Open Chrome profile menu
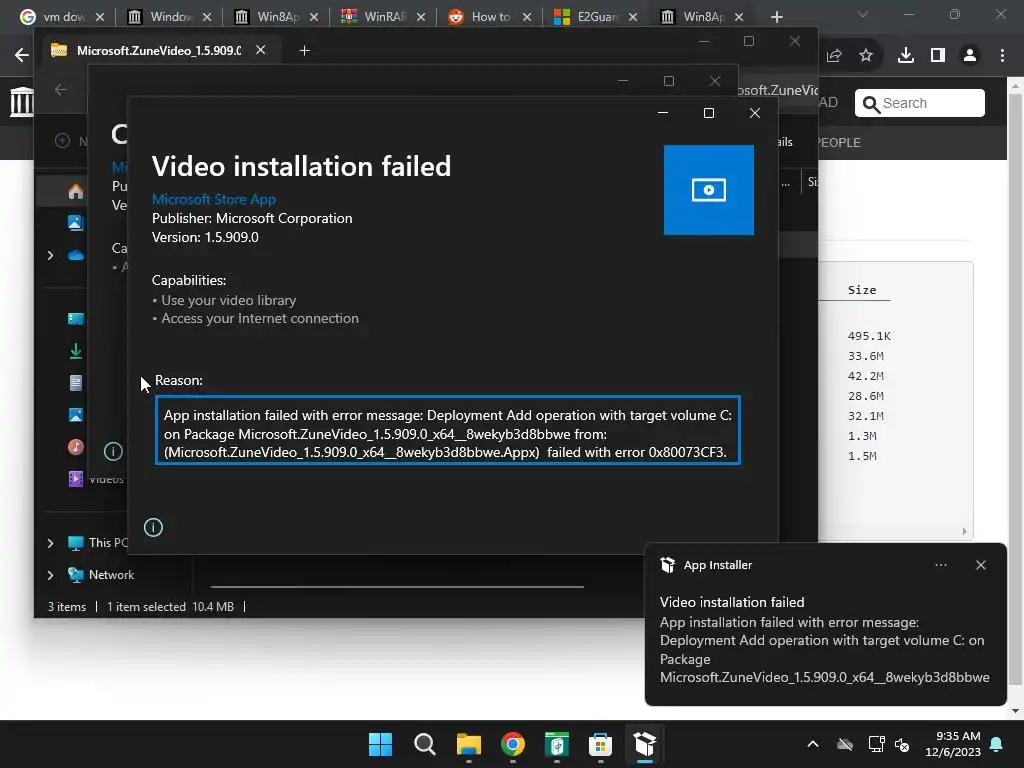Screen dimensions: 1024x768 pos(970,56)
